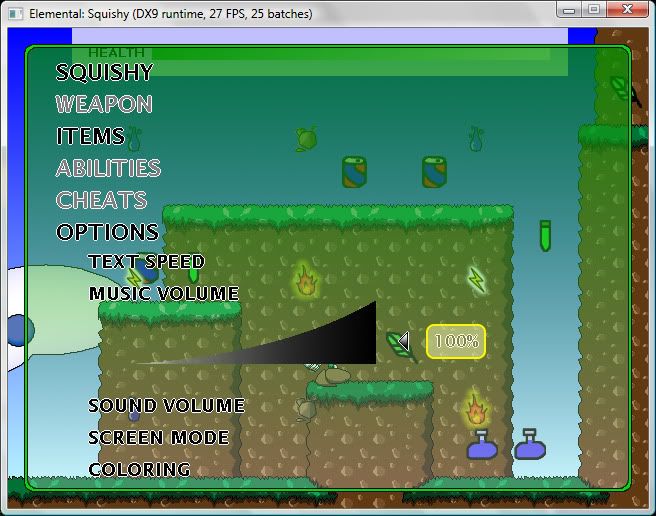Click the window's application icon in title bar

tap(16, 14)
